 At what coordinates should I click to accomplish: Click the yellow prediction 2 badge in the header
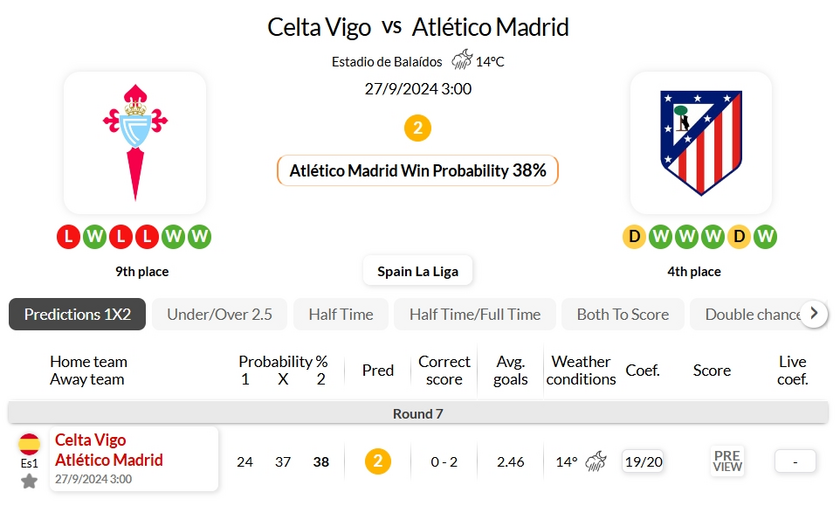[417, 128]
